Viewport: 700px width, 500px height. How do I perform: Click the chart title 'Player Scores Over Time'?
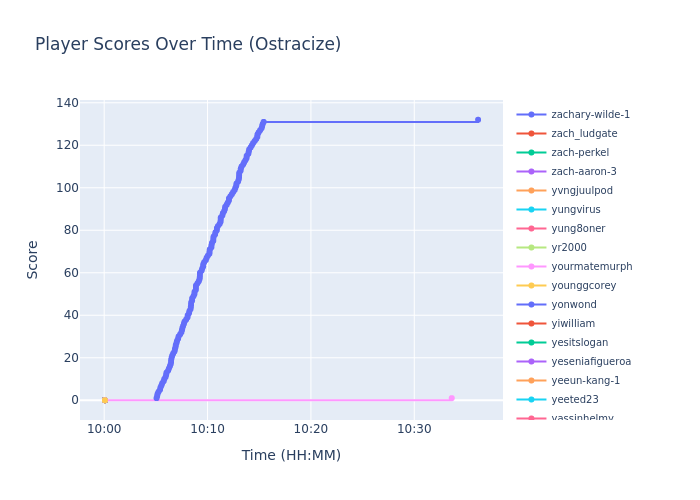click(x=188, y=45)
